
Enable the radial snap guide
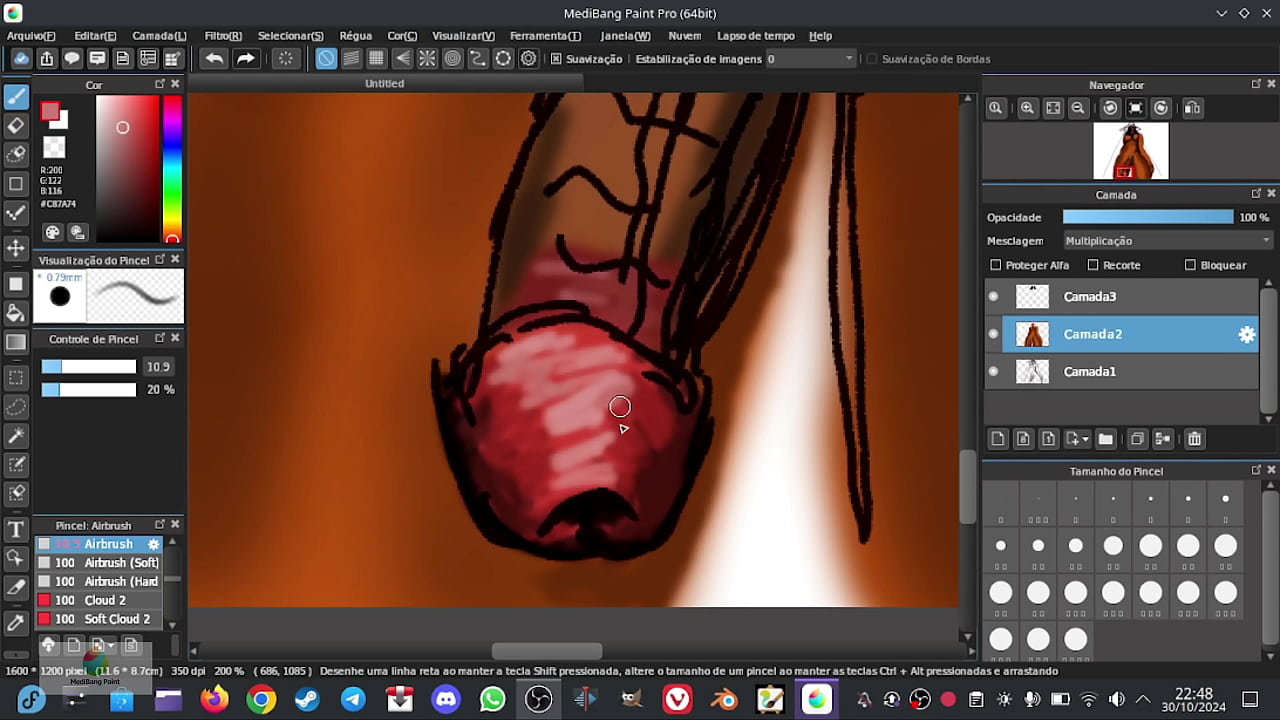click(427, 59)
